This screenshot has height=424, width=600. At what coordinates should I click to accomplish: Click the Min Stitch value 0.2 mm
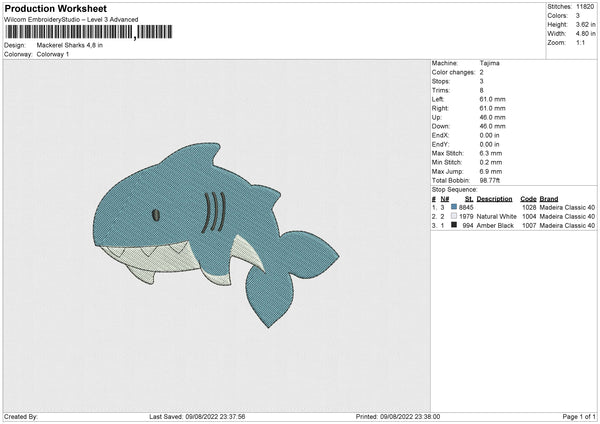click(x=491, y=162)
